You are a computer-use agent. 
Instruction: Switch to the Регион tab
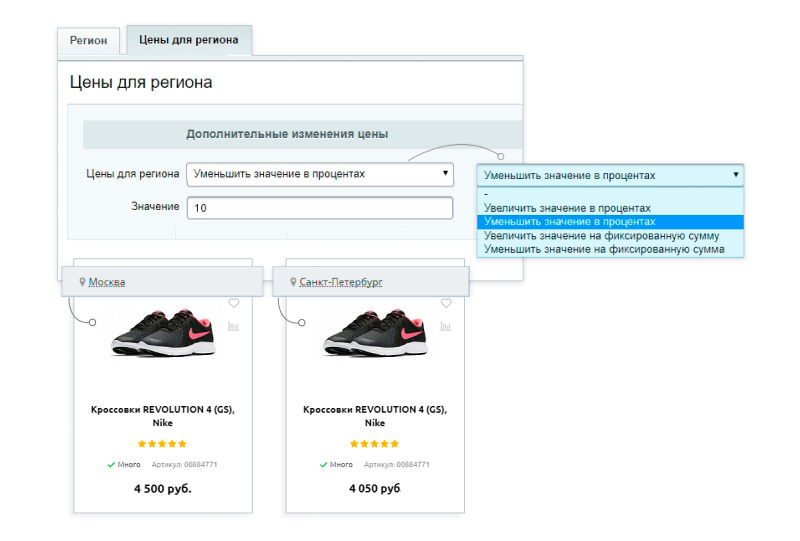pyautogui.click(x=88, y=40)
